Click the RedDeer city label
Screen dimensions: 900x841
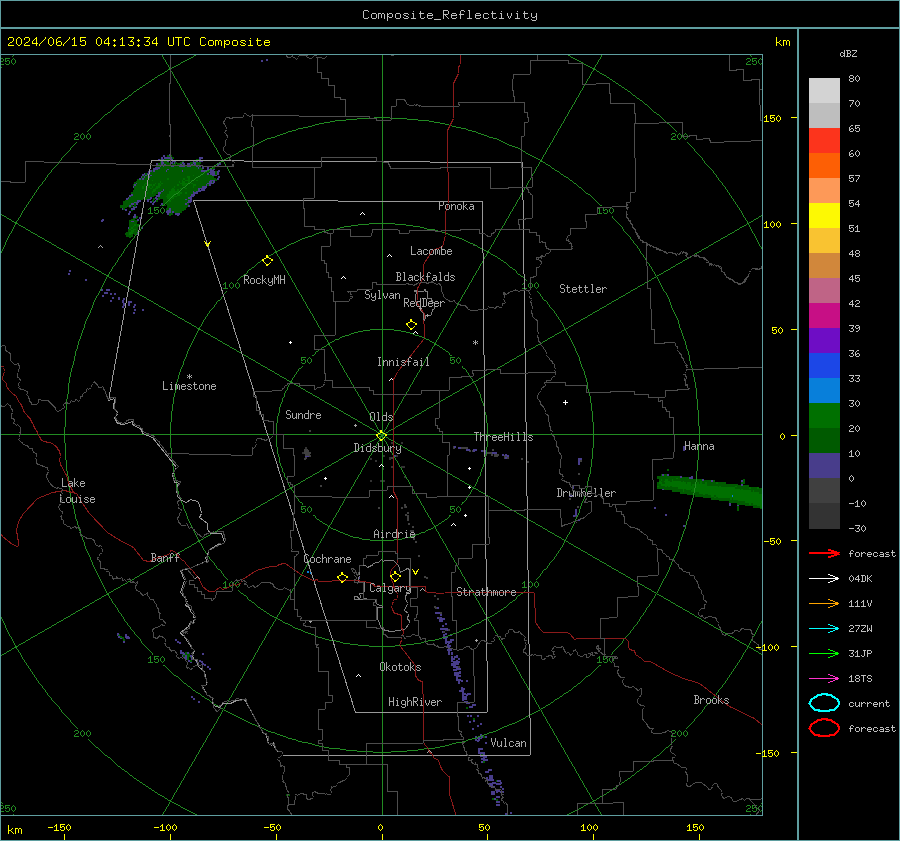tap(424, 303)
